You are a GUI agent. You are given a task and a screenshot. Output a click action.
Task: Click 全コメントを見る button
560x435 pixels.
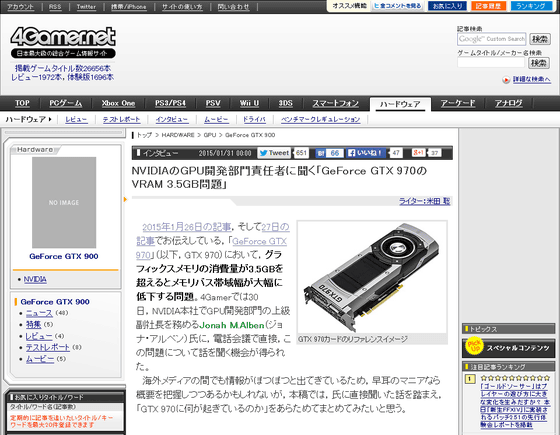point(397,6)
